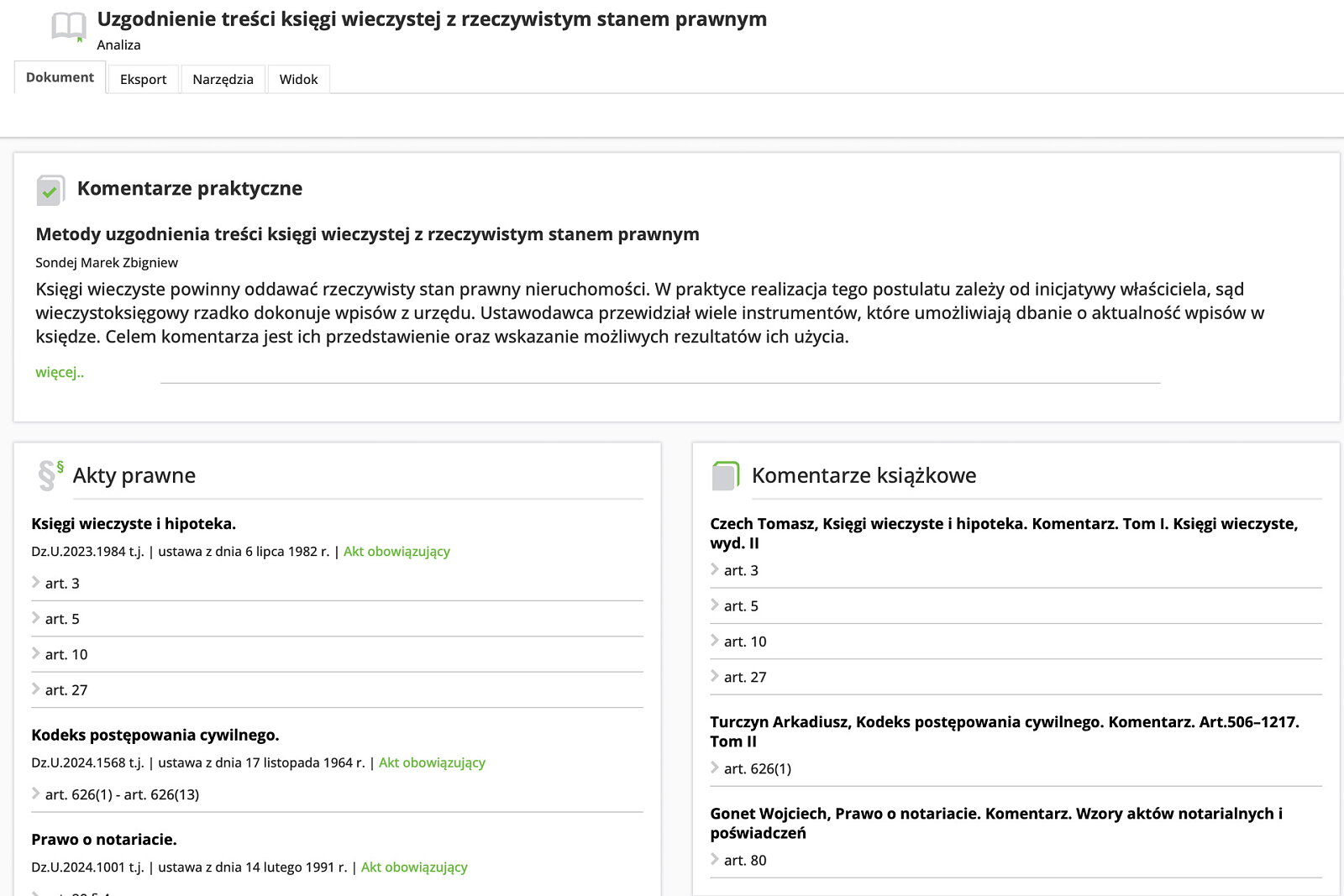Switch to the Widok tab
1344x896 pixels.
298,80
